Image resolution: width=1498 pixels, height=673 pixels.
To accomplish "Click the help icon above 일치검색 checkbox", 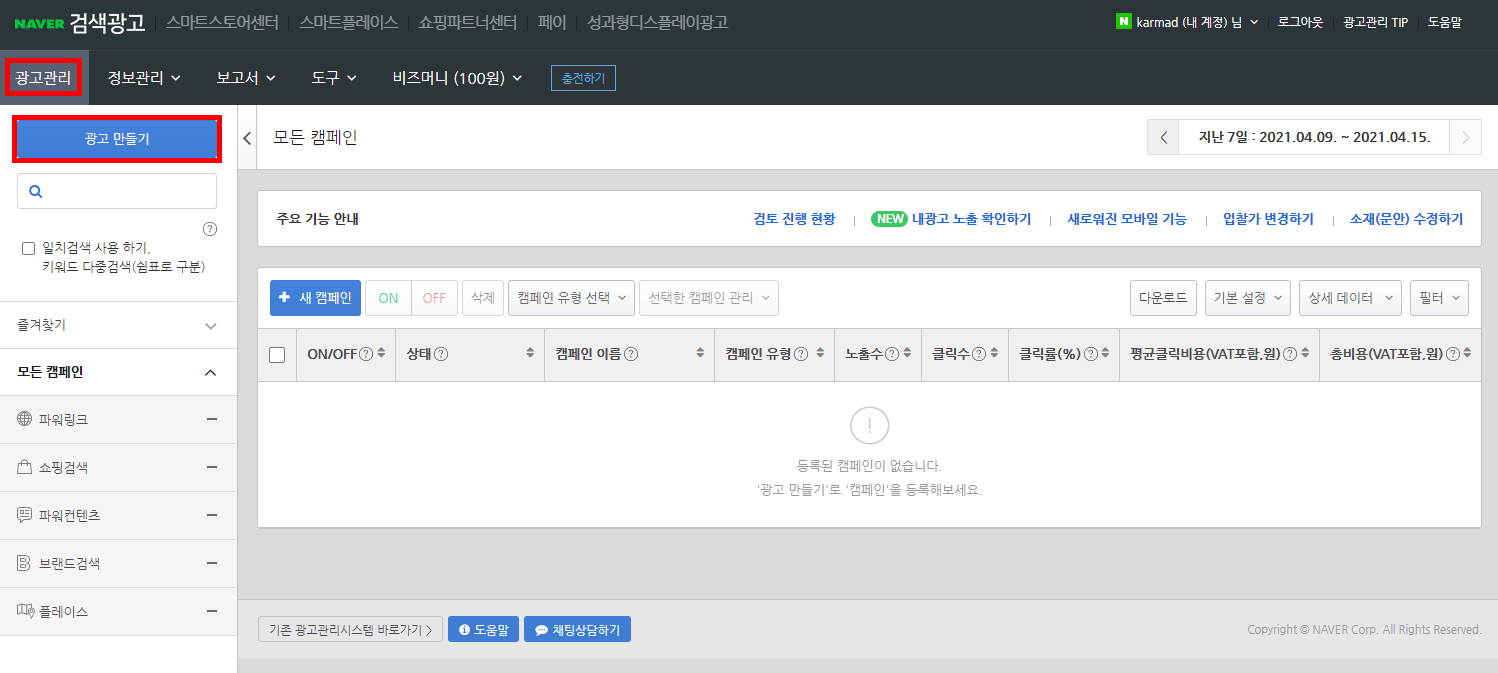I will (x=210, y=229).
